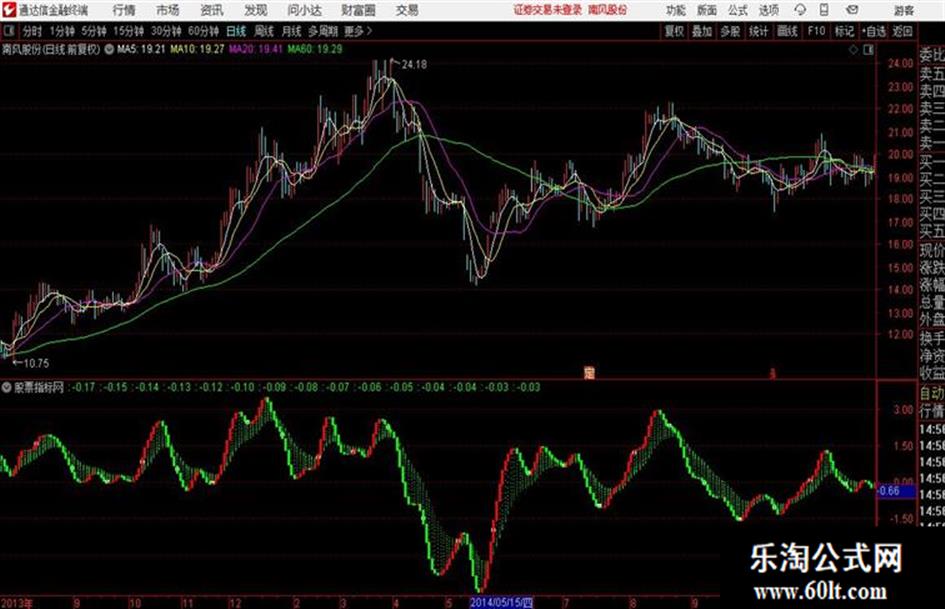Expand the MA indicator settings round arrow
Viewport: 945px width, 609px height.
pos(109,49)
